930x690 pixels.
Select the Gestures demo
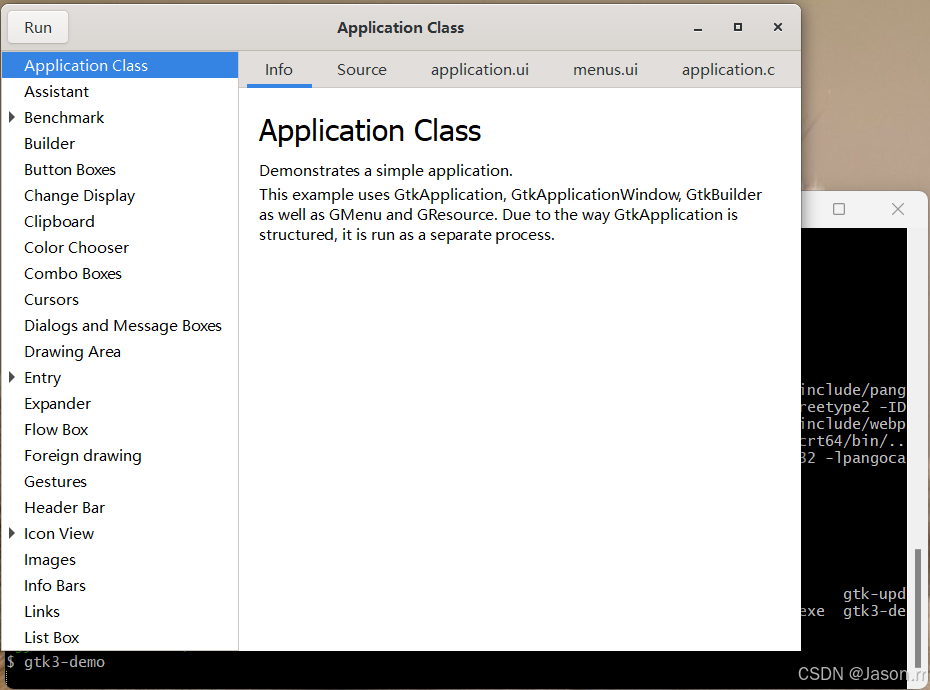click(120, 482)
